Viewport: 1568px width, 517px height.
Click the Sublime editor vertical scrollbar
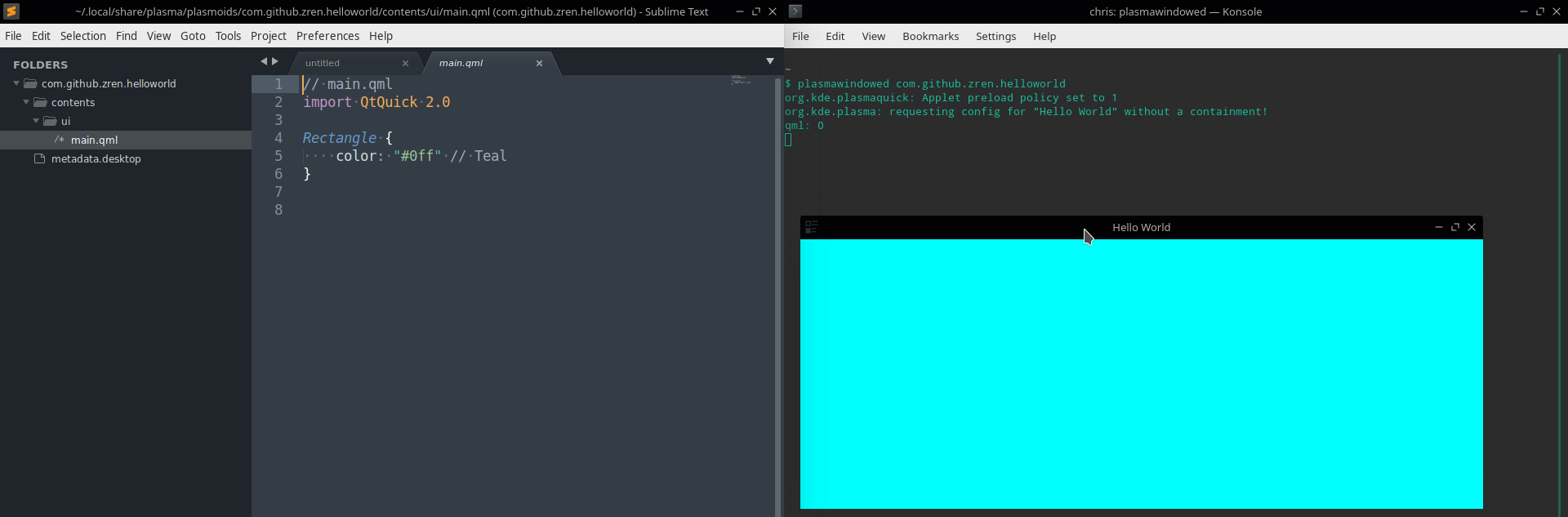pos(777,296)
